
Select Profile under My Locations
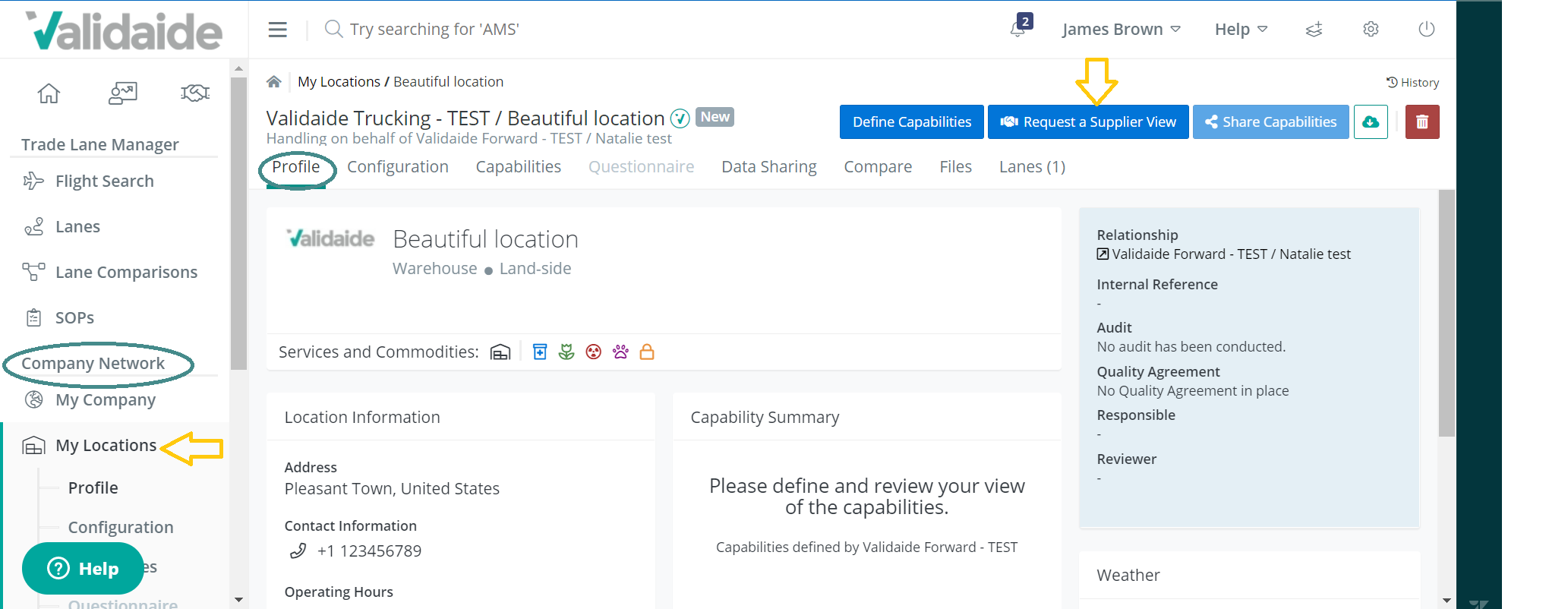pyautogui.click(x=93, y=488)
